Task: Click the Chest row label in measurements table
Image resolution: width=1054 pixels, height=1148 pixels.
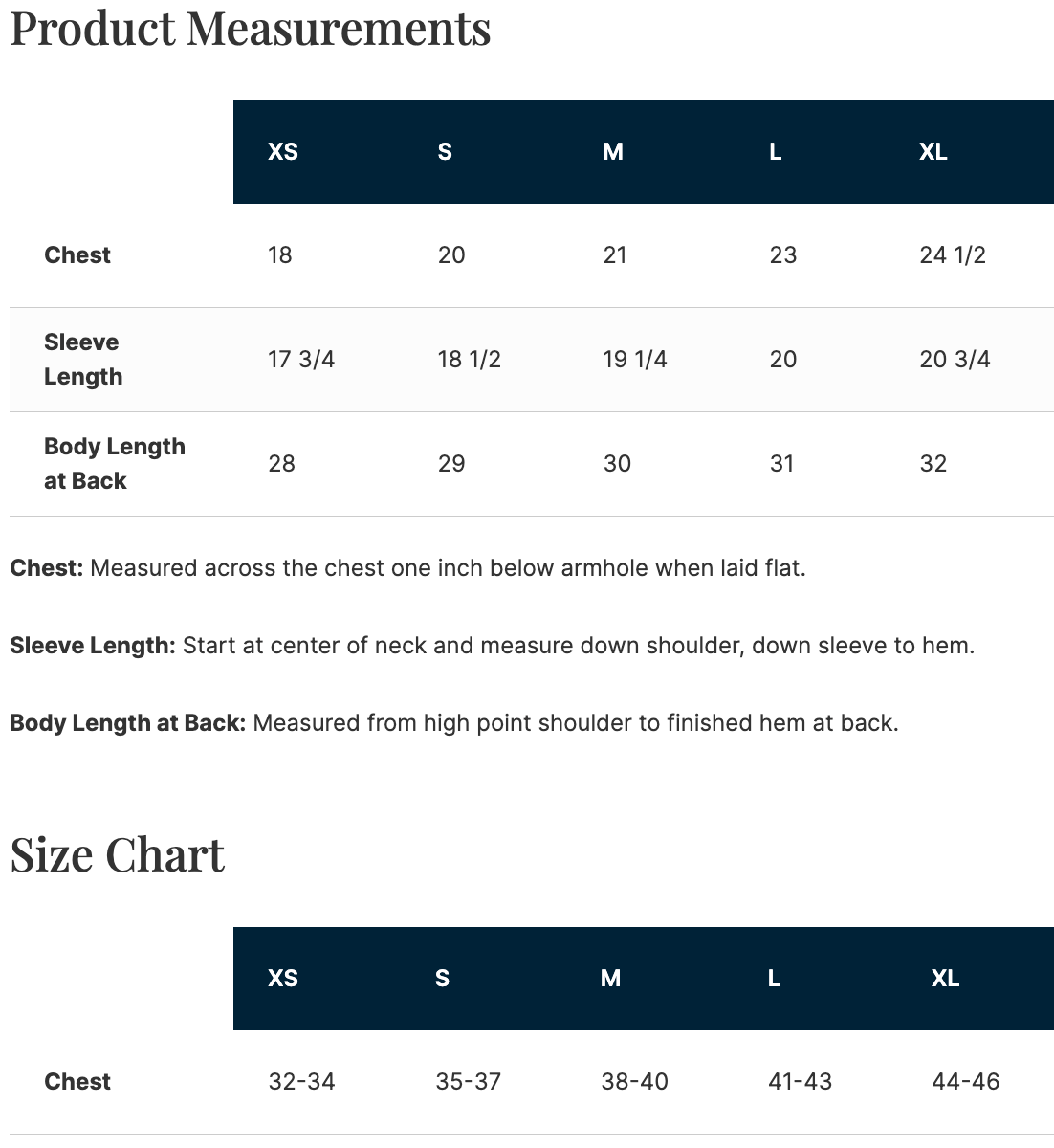Action: coord(77,255)
